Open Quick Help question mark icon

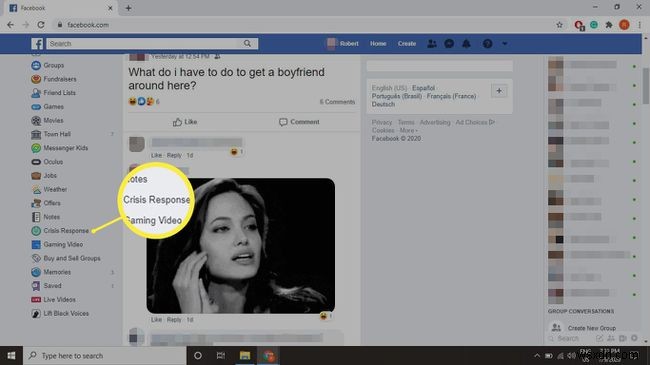[488, 44]
